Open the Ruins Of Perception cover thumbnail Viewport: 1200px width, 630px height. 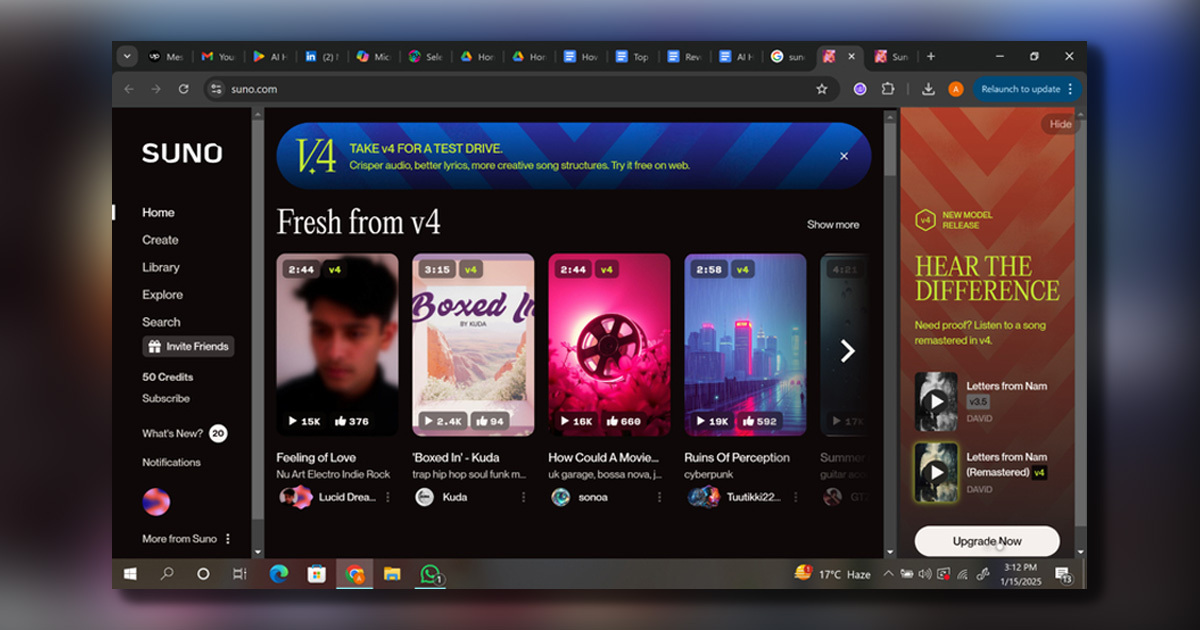coord(745,345)
